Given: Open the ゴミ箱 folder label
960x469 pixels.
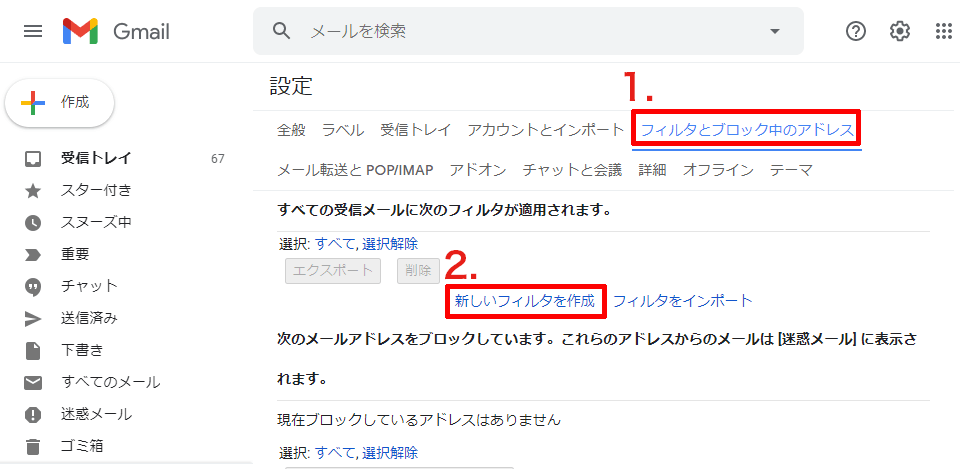Looking at the screenshot, I should click(x=82, y=446).
